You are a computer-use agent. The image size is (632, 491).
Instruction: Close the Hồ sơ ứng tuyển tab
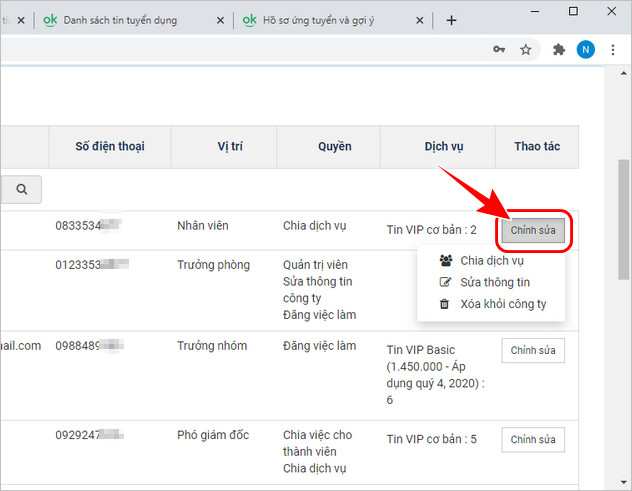click(x=422, y=20)
